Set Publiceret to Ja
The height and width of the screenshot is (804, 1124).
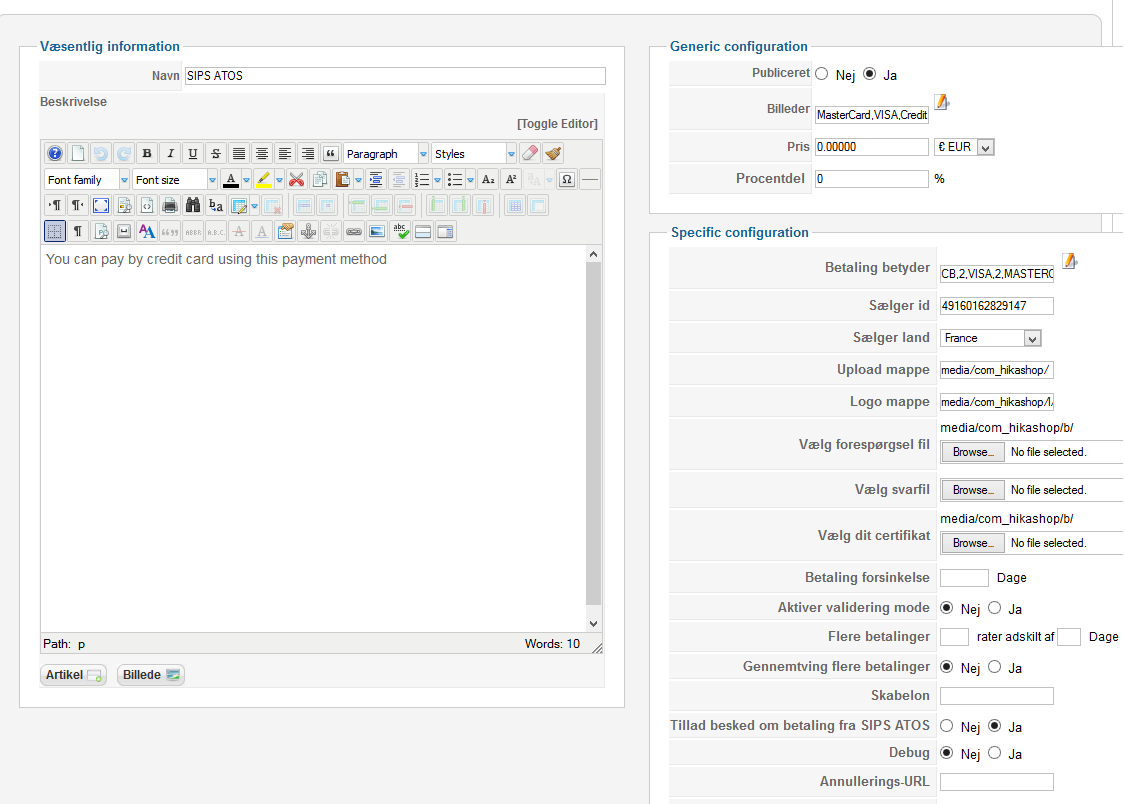tap(870, 74)
